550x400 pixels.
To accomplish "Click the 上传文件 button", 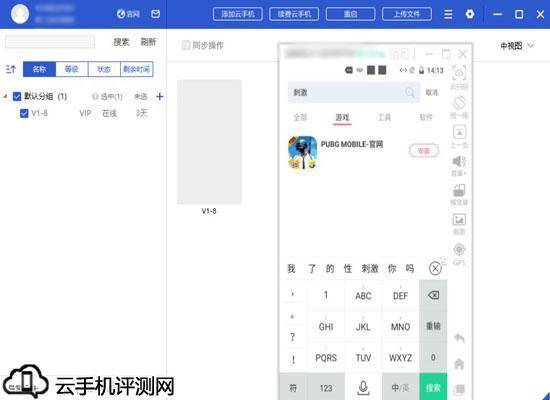I will click(x=407, y=14).
